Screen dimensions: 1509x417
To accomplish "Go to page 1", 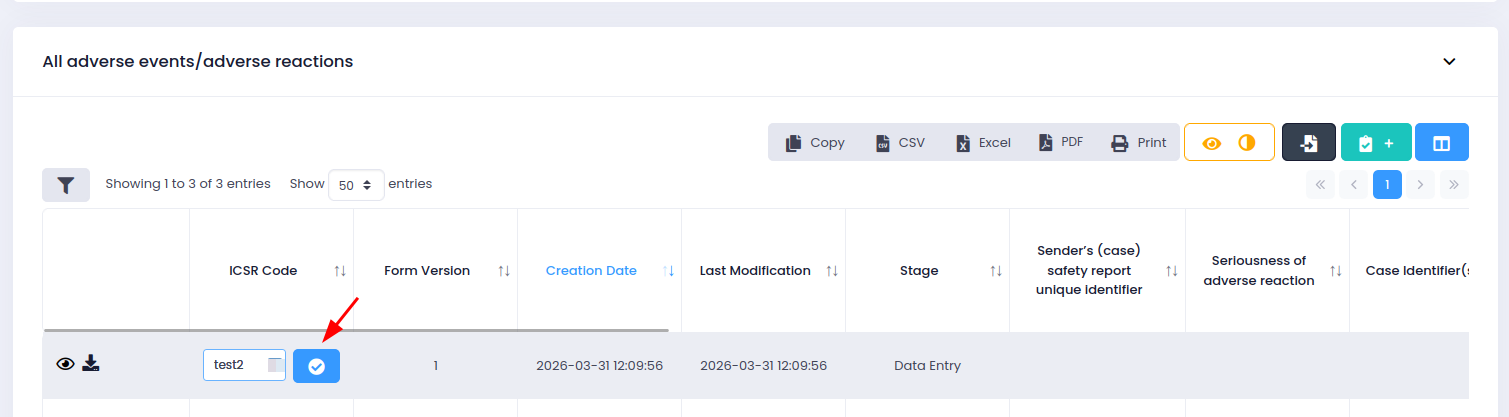I will 1387,185.
